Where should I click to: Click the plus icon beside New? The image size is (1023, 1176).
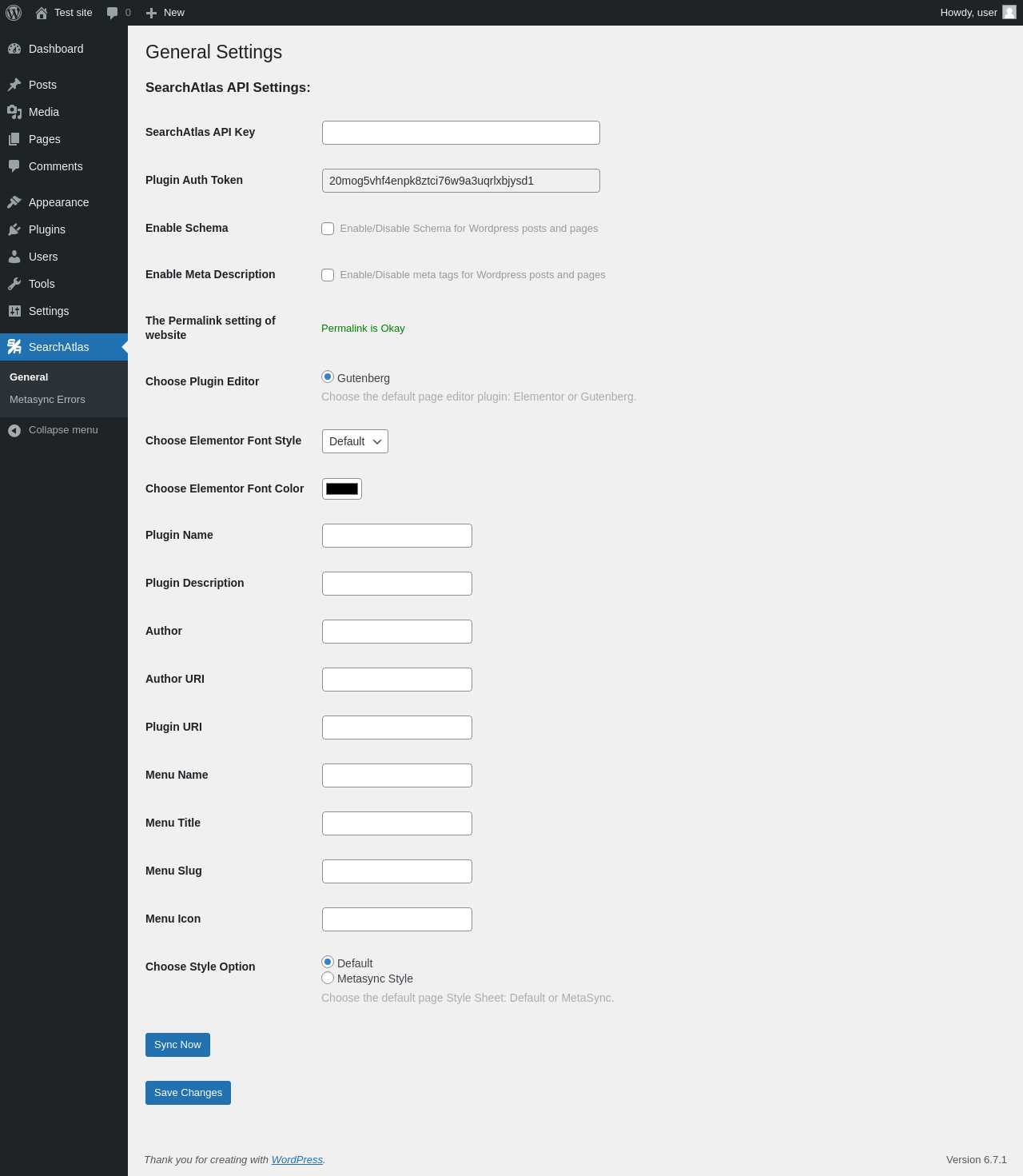(152, 13)
